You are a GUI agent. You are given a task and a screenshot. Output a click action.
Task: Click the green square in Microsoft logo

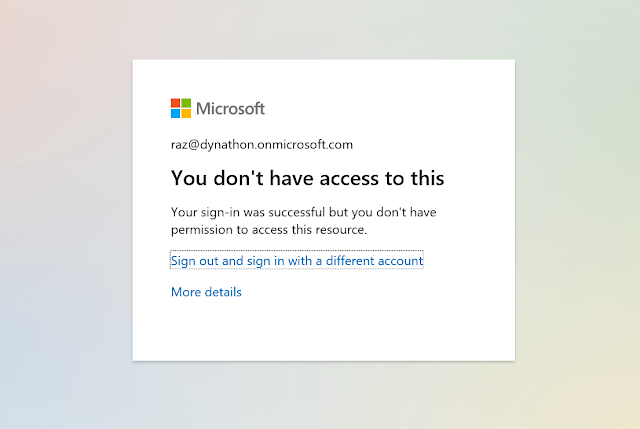coord(186,103)
